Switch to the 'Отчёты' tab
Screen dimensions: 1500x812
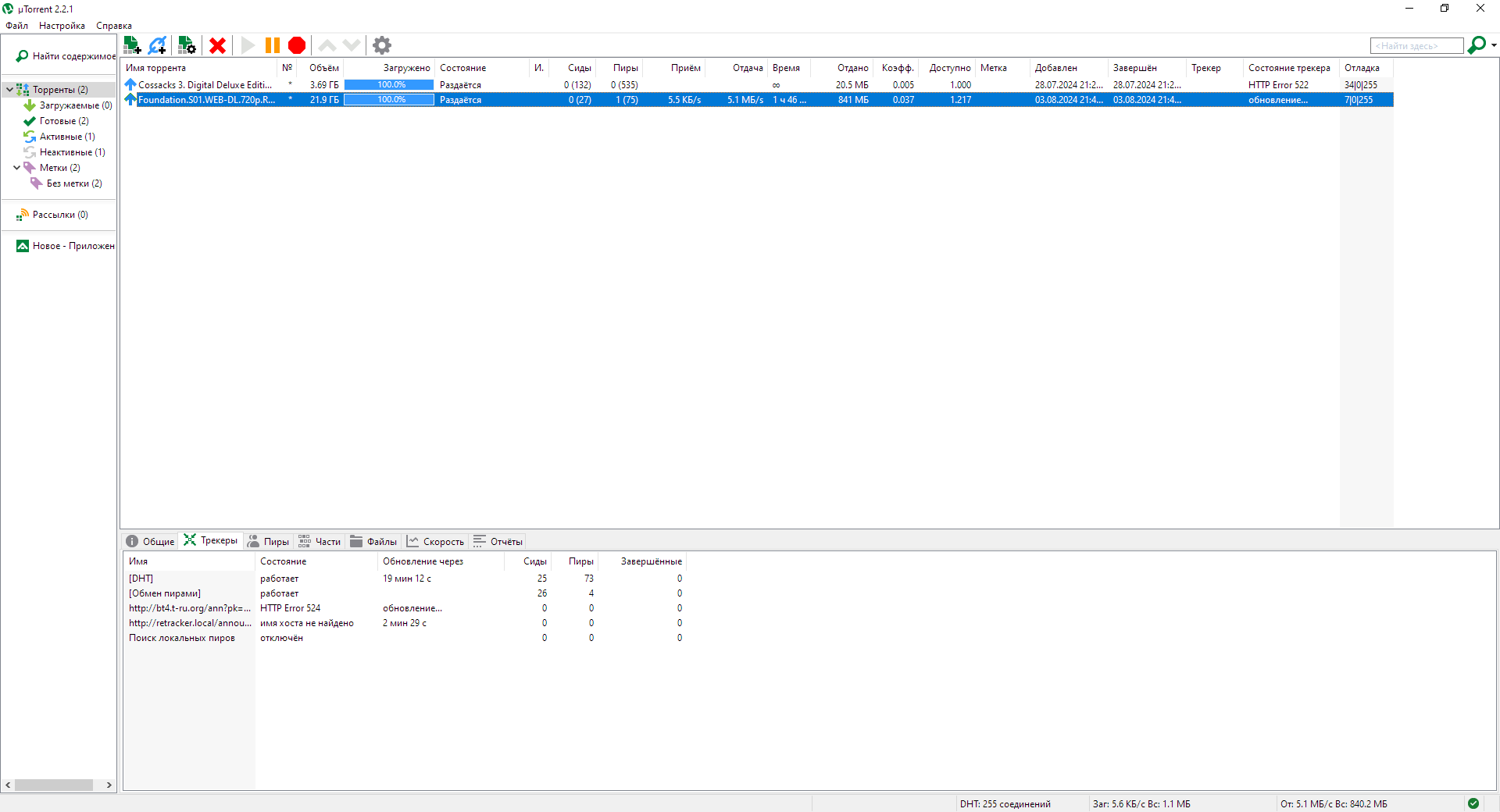[x=498, y=541]
